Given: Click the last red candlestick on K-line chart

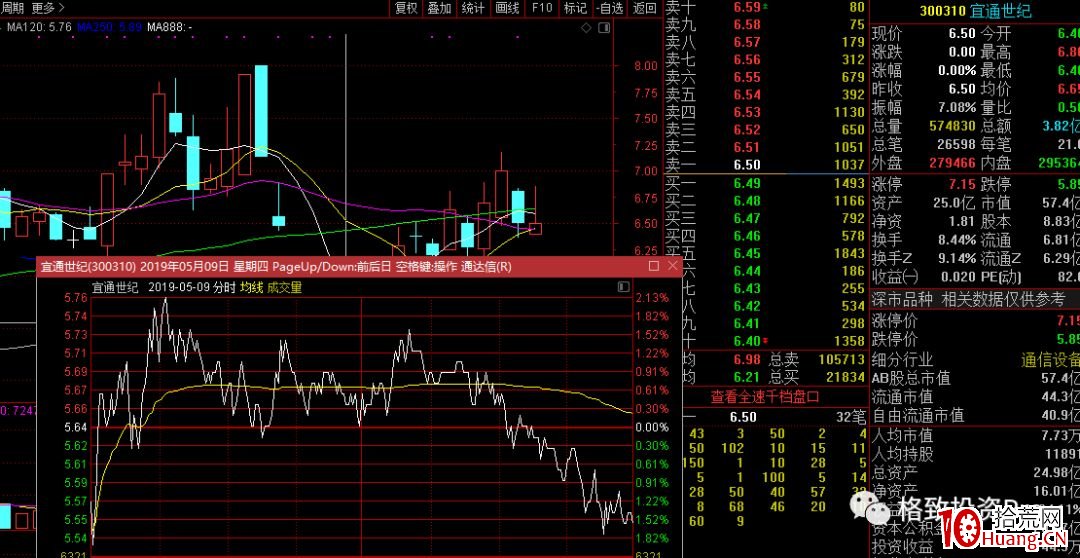Looking at the screenshot, I should tap(534, 227).
